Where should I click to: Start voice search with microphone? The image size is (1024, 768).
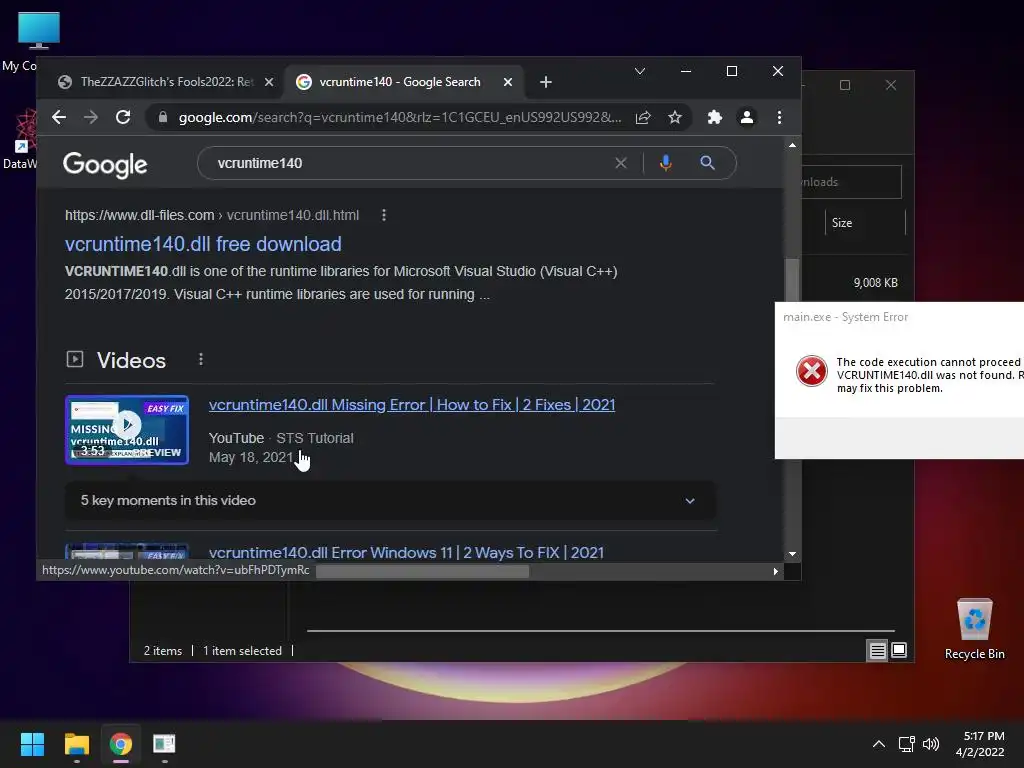coord(665,163)
